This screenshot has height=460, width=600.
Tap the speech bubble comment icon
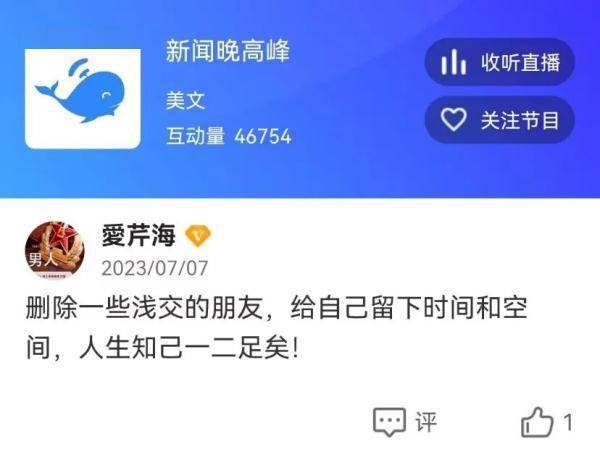pos(389,422)
